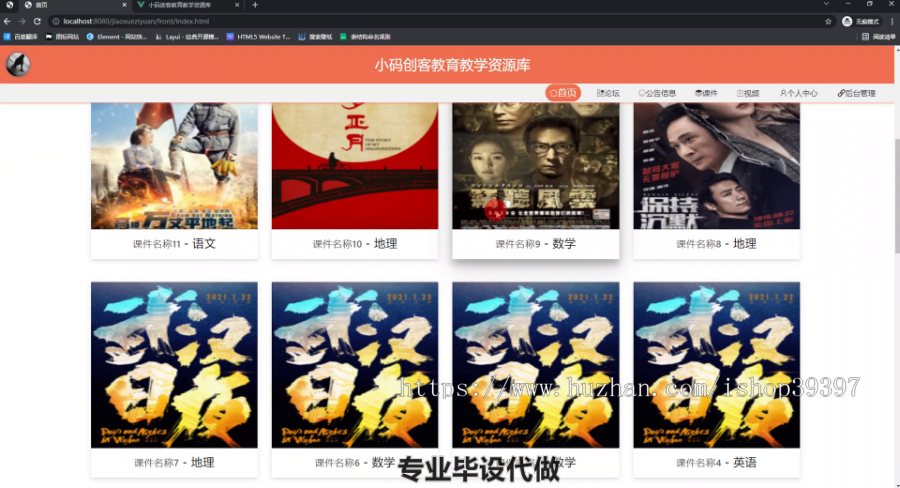This screenshot has width=900, height=488.
Task: Open the second bookmark with the flag icon
Action: pyautogui.click(x=62, y=37)
